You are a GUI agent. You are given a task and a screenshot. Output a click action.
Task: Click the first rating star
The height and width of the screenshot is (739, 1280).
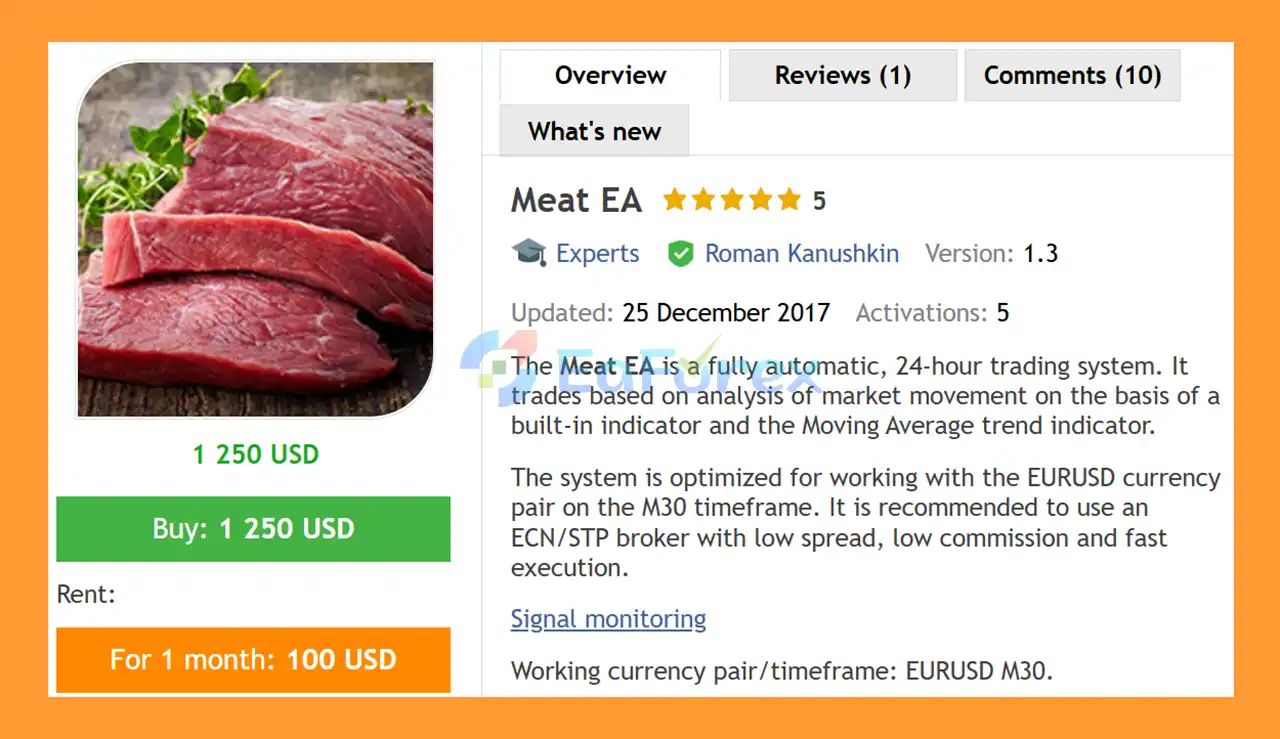coord(674,199)
